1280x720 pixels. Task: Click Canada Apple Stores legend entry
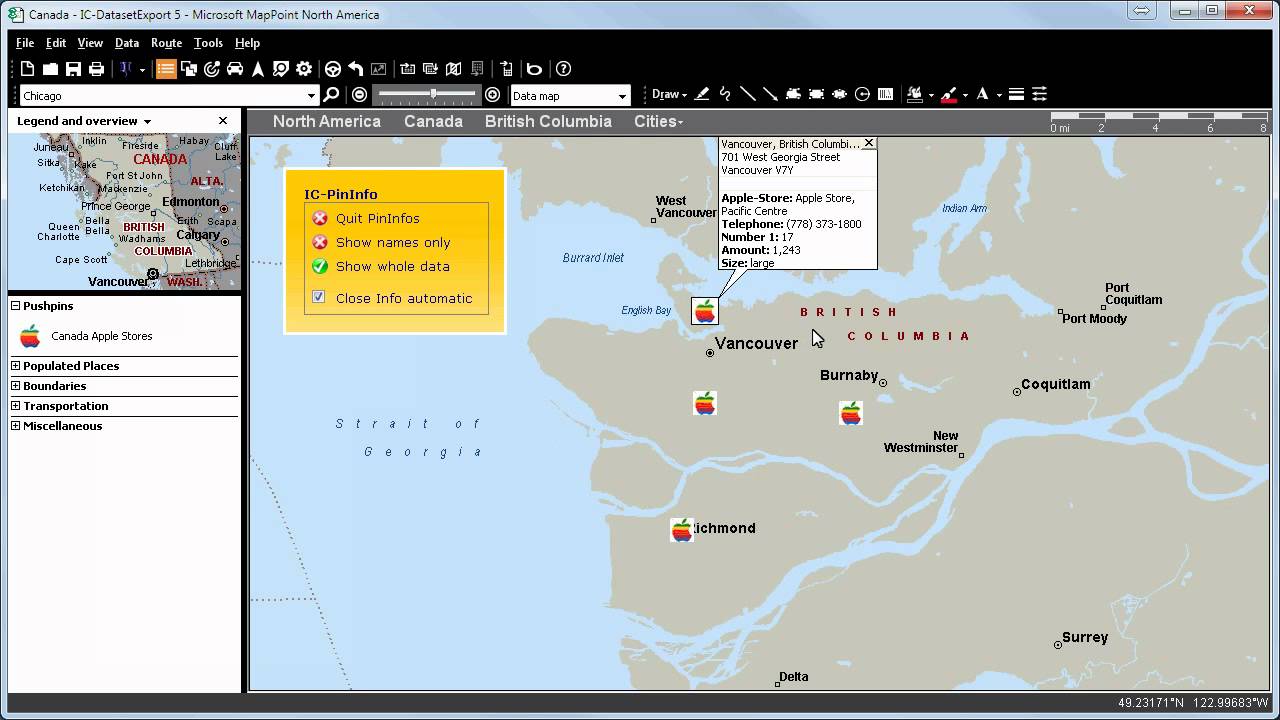tap(102, 336)
